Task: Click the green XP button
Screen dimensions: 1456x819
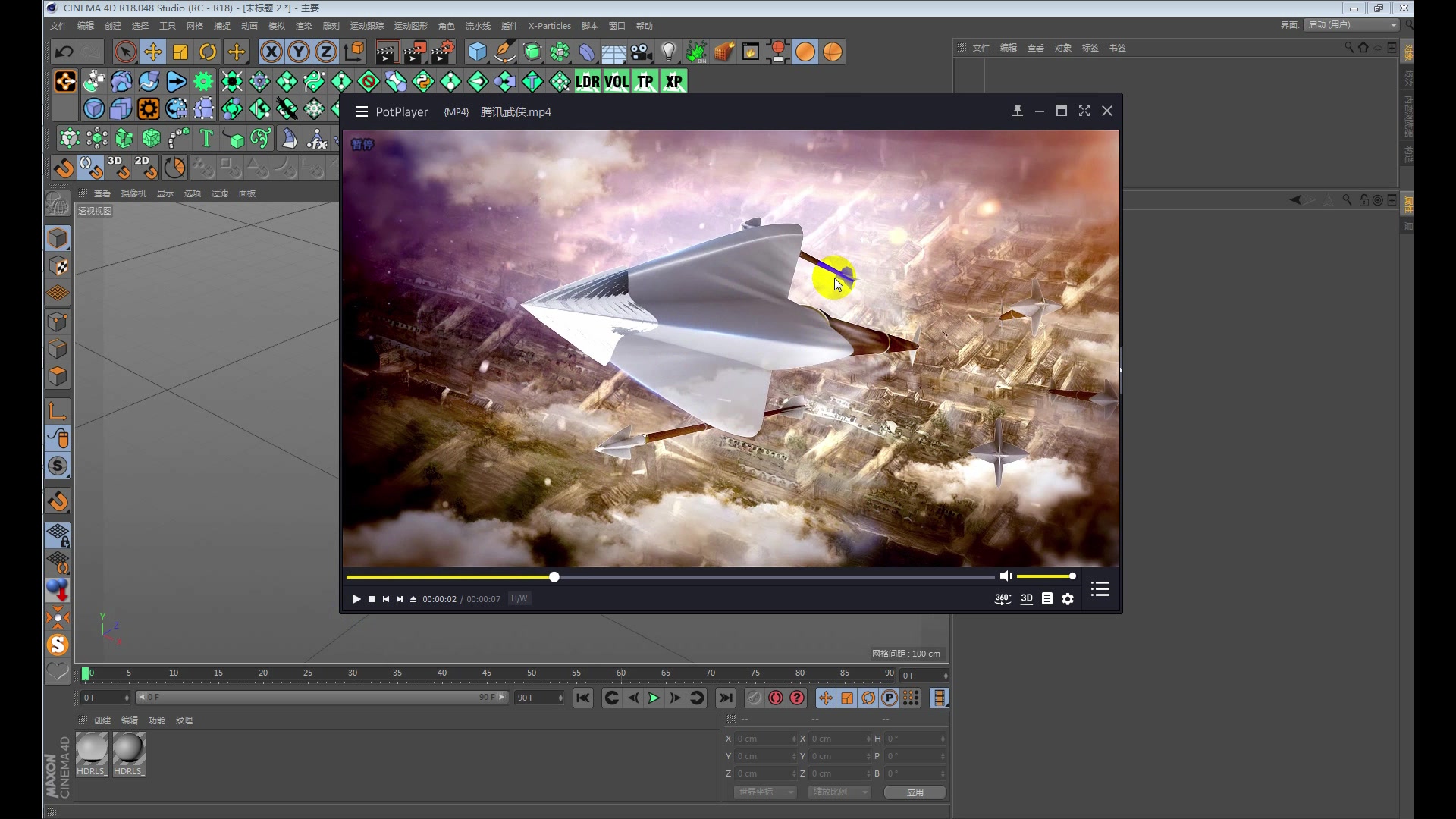Action: click(674, 82)
